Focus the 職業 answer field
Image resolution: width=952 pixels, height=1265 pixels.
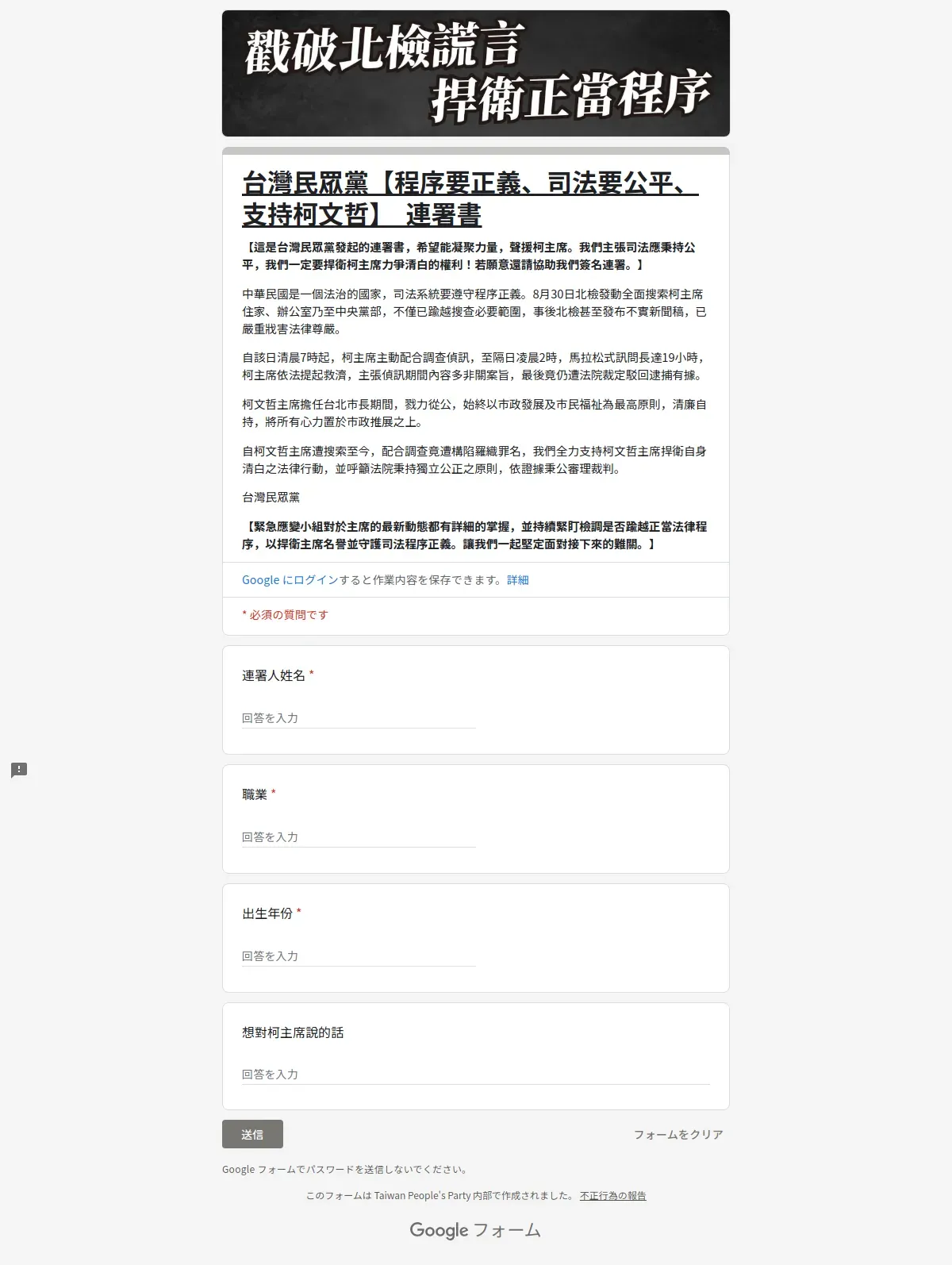[359, 837]
